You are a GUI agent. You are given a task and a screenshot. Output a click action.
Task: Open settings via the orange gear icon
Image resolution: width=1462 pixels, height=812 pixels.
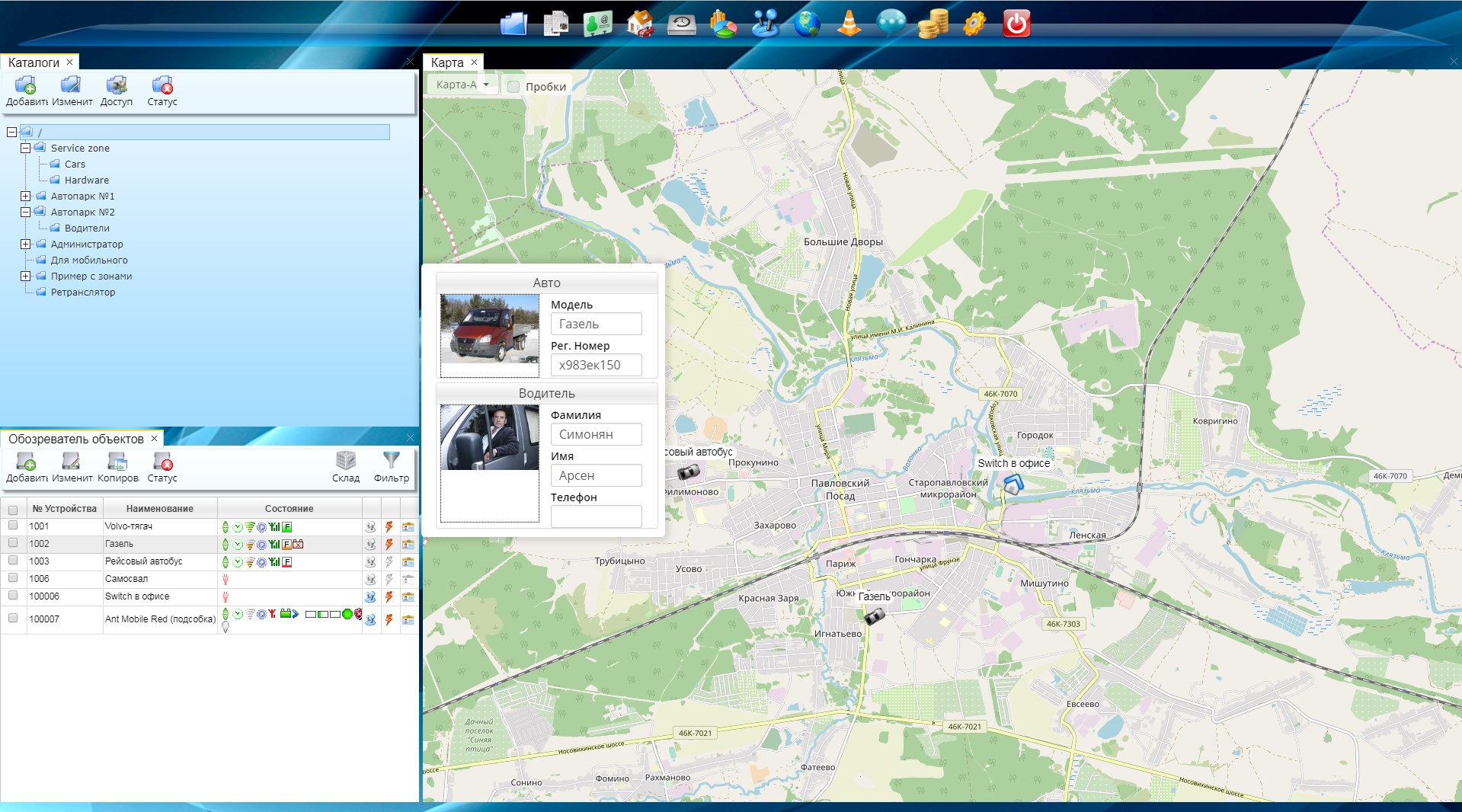coord(974,24)
